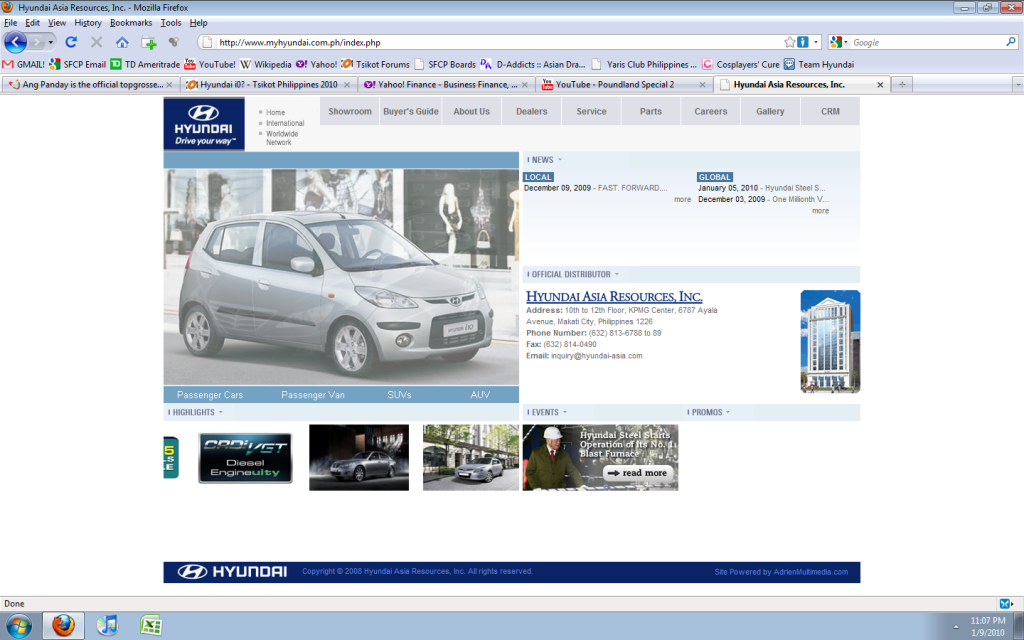Open the TD Ameritrade bookmark

click(145, 65)
